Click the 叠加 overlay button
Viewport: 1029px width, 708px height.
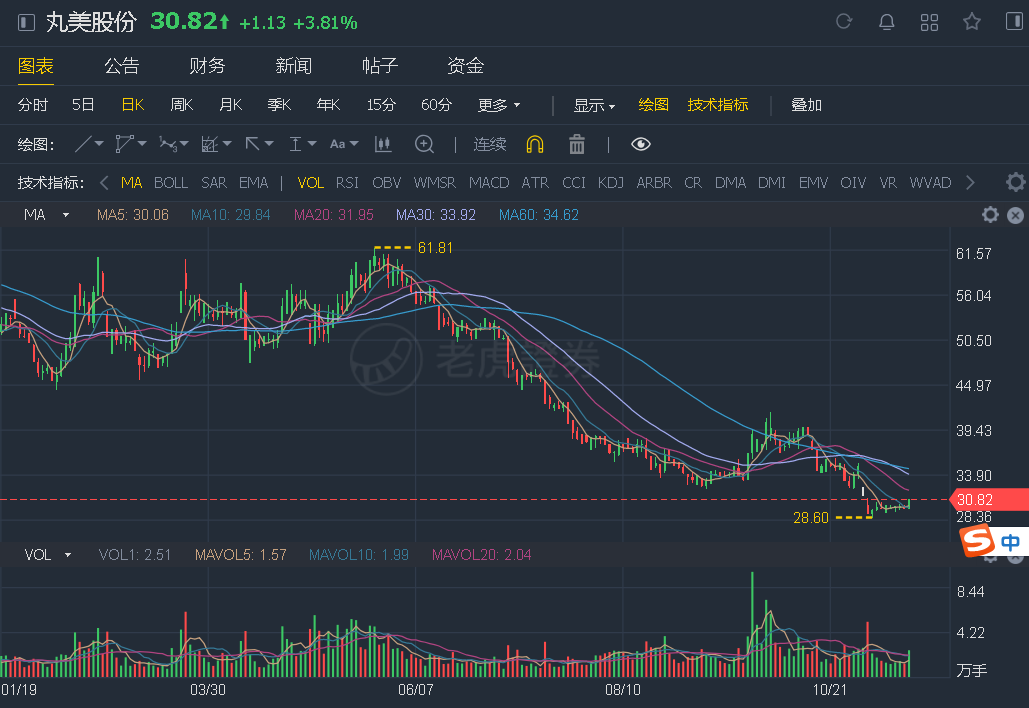tap(807, 105)
